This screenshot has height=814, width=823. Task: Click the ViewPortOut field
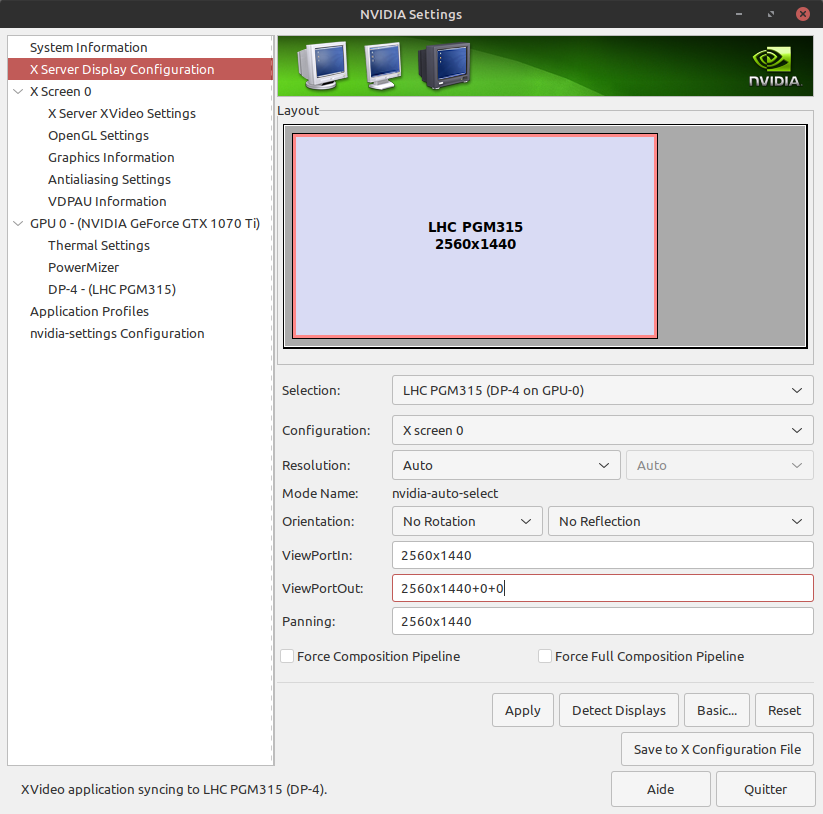[x=603, y=588]
